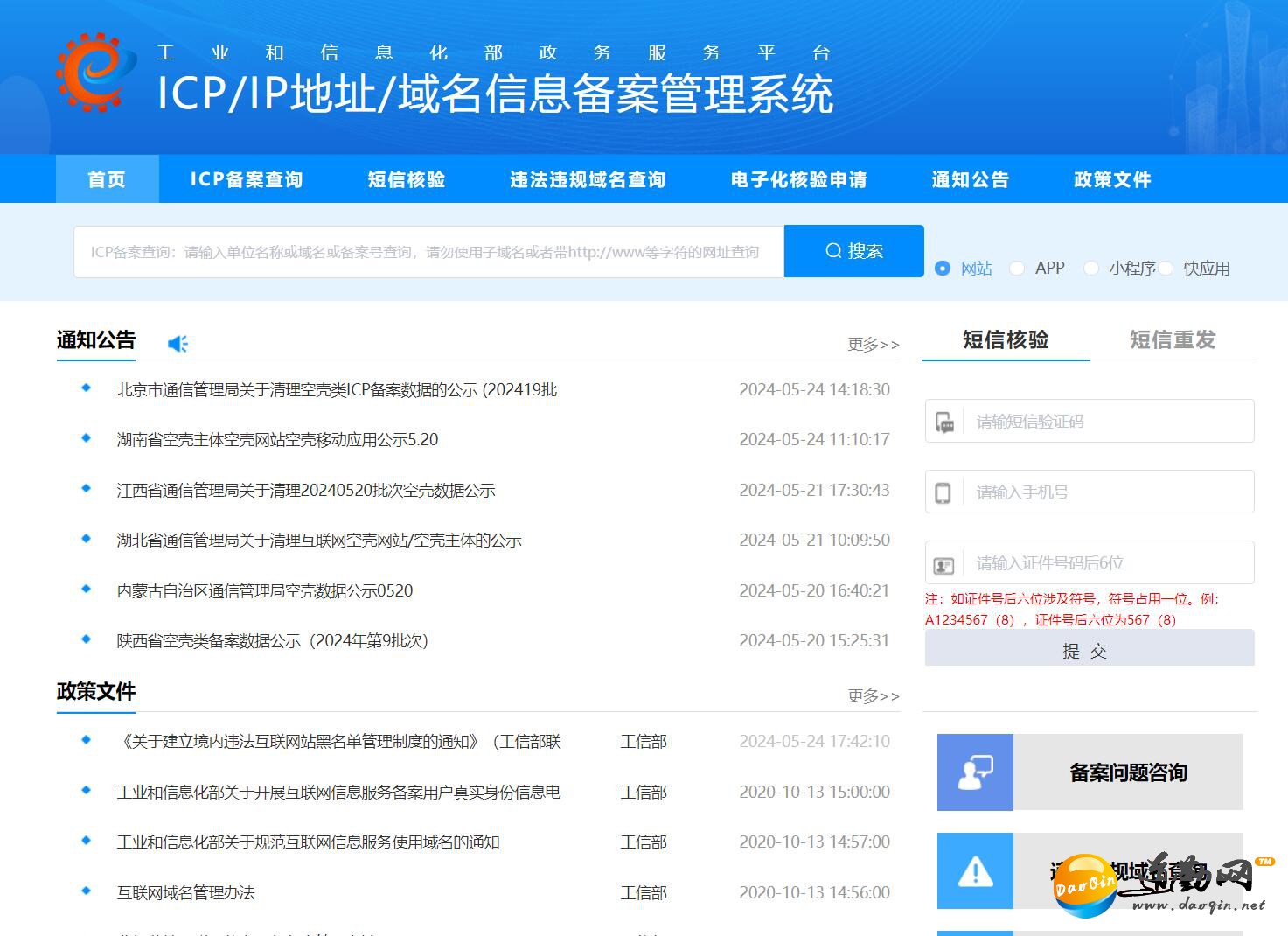Viewport: 1288px width, 936px height.
Task: Switch to the 短信核验 panel tab
Action: [1006, 339]
